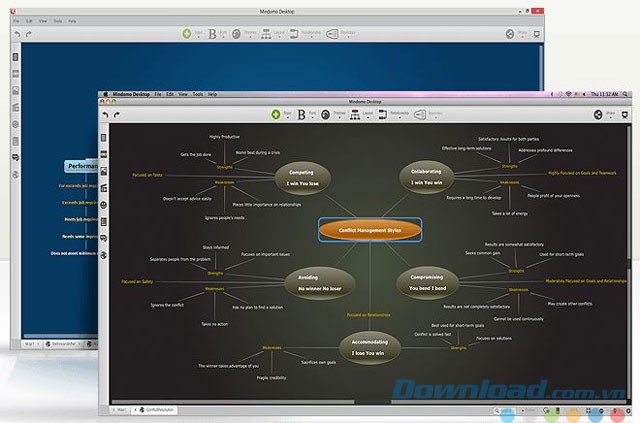Select the Collaborating topic node
The width and height of the screenshot is (640, 423).
426,177
